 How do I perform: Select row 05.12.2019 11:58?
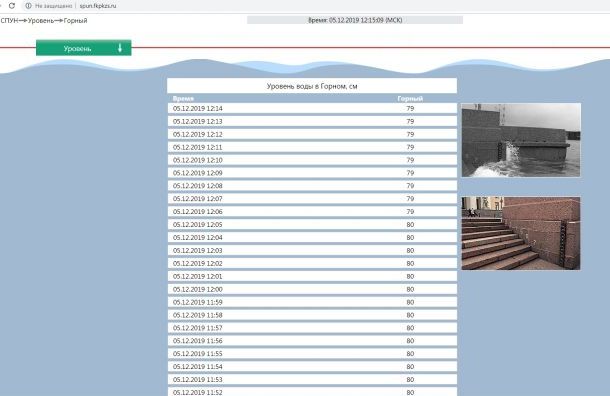click(x=312, y=315)
